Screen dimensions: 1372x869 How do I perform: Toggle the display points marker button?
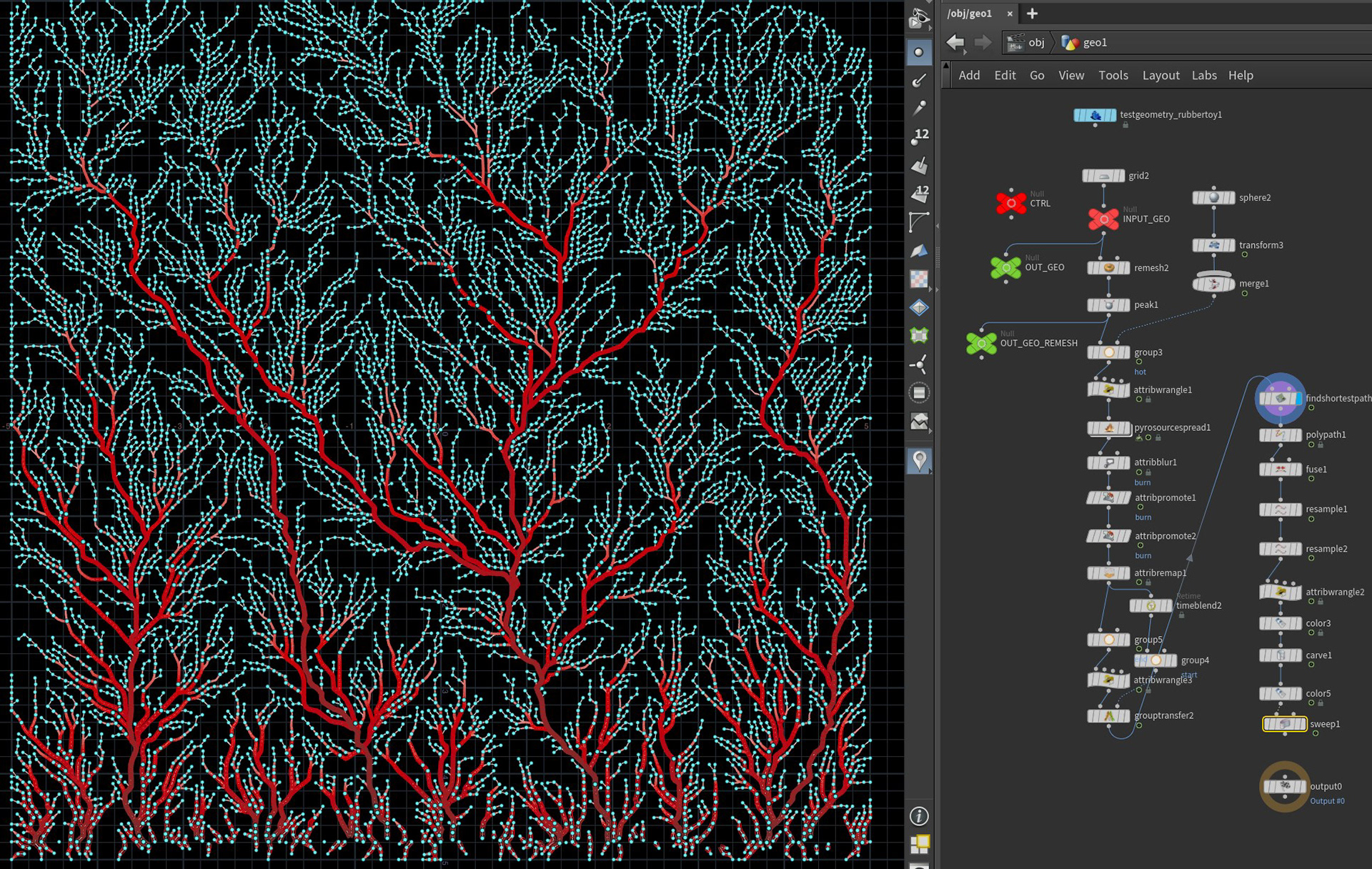coord(919,52)
